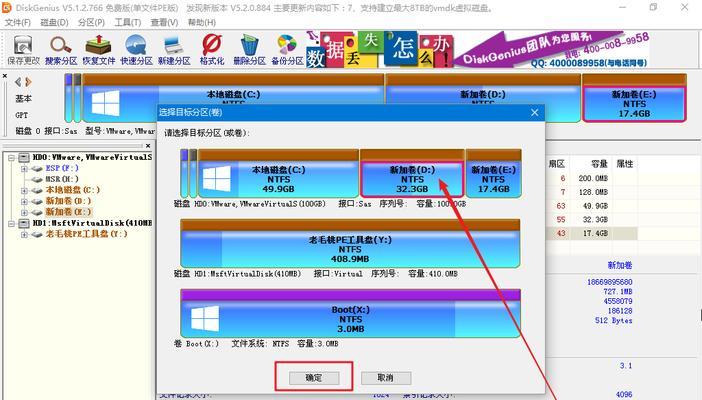Image resolution: width=702 pixels, height=400 pixels.
Task: Open the View (查看) menu
Action: pyautogui.click(x=164, y=22)
